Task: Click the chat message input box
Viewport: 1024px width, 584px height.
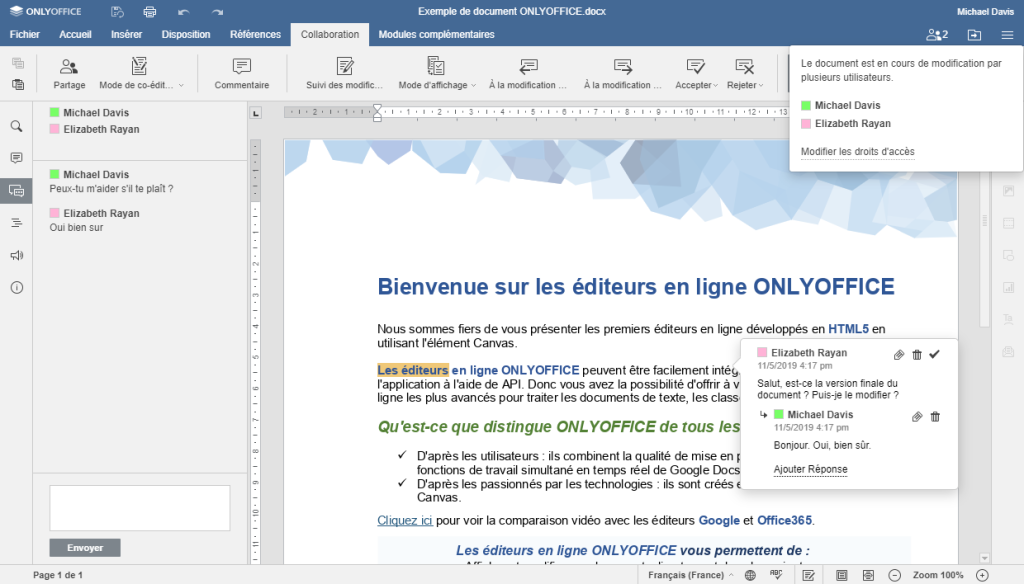Action: click(139, 508)
